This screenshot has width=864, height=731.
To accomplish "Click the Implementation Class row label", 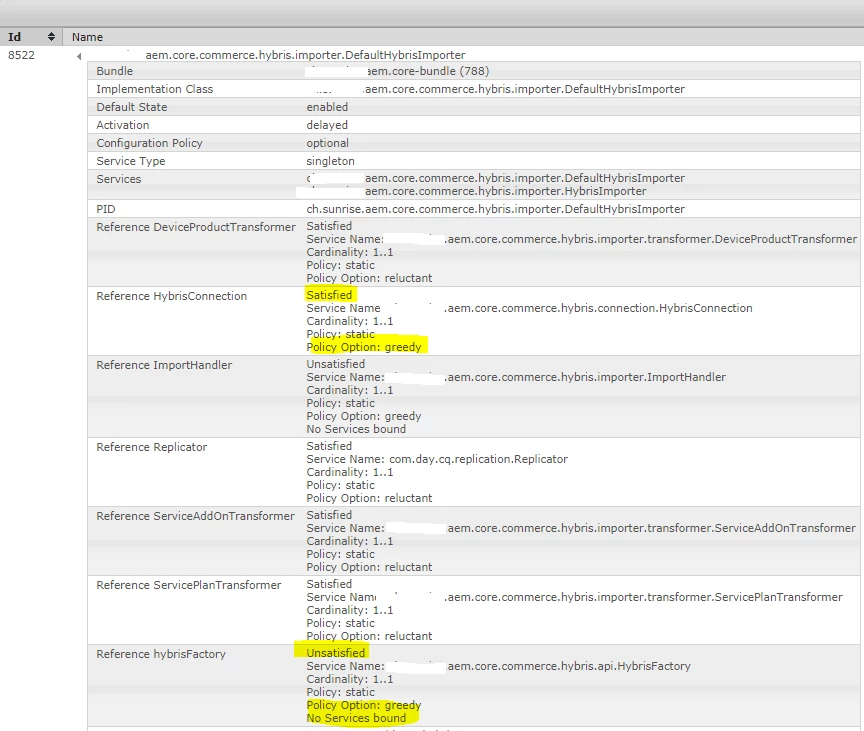I will pos(154,89).
